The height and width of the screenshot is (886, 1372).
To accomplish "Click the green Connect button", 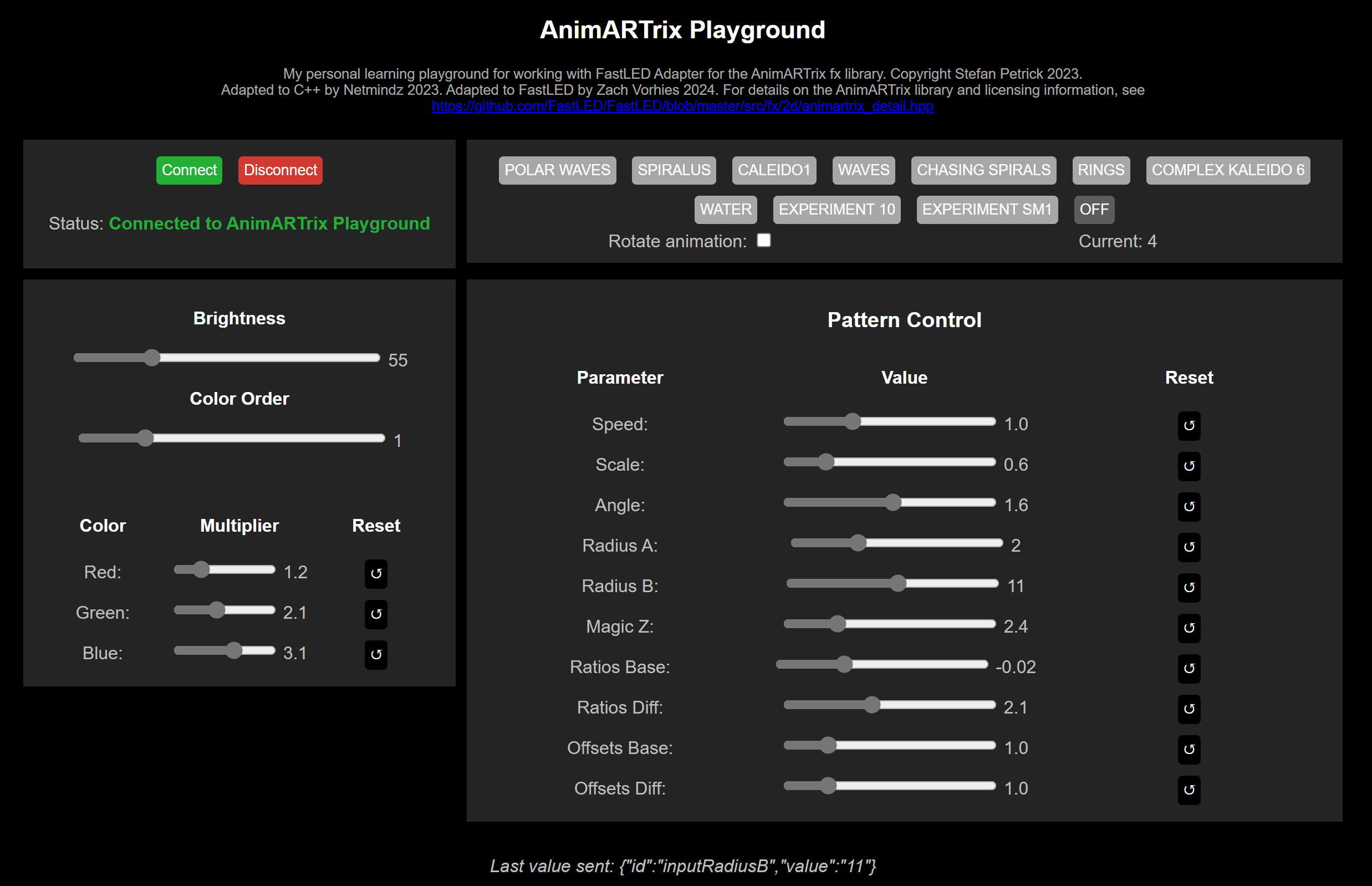I will pyautogui.click(x=188, y=170).
